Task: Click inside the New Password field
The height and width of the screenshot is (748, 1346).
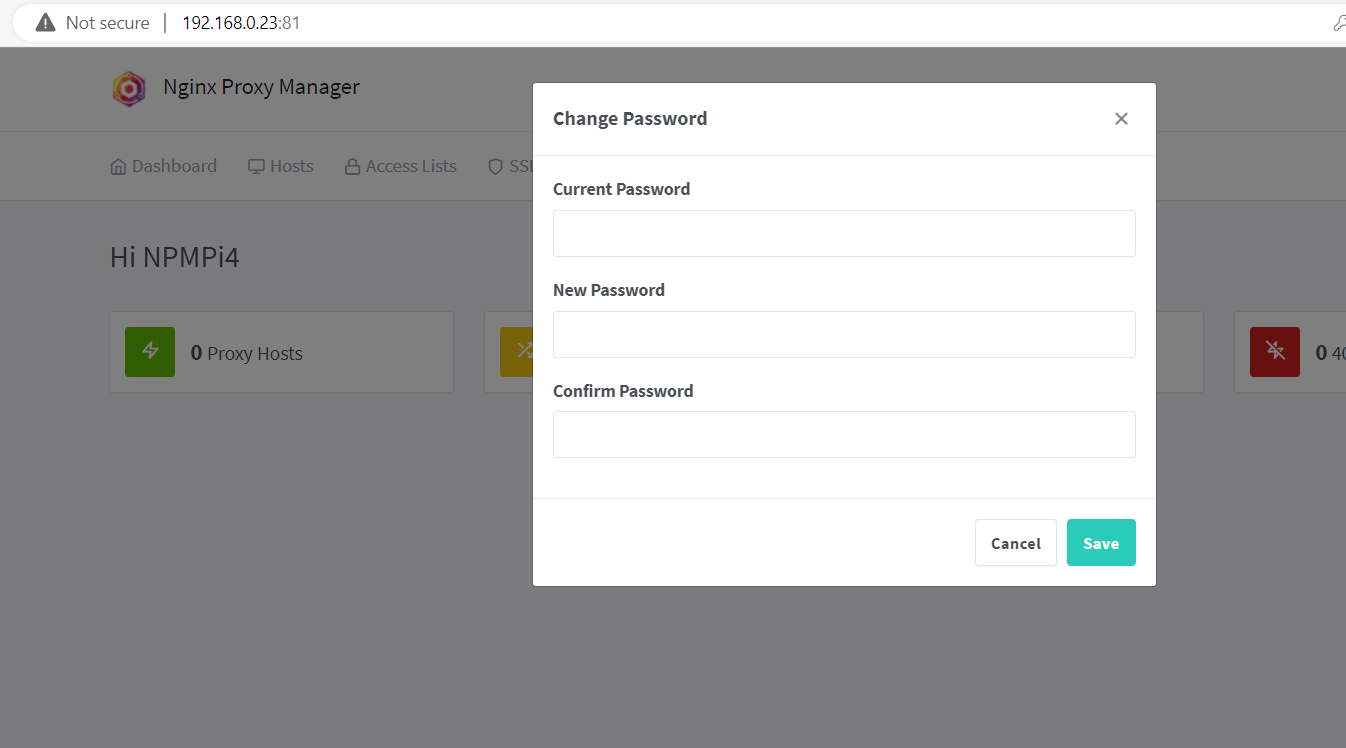Action: pos(844,334)
